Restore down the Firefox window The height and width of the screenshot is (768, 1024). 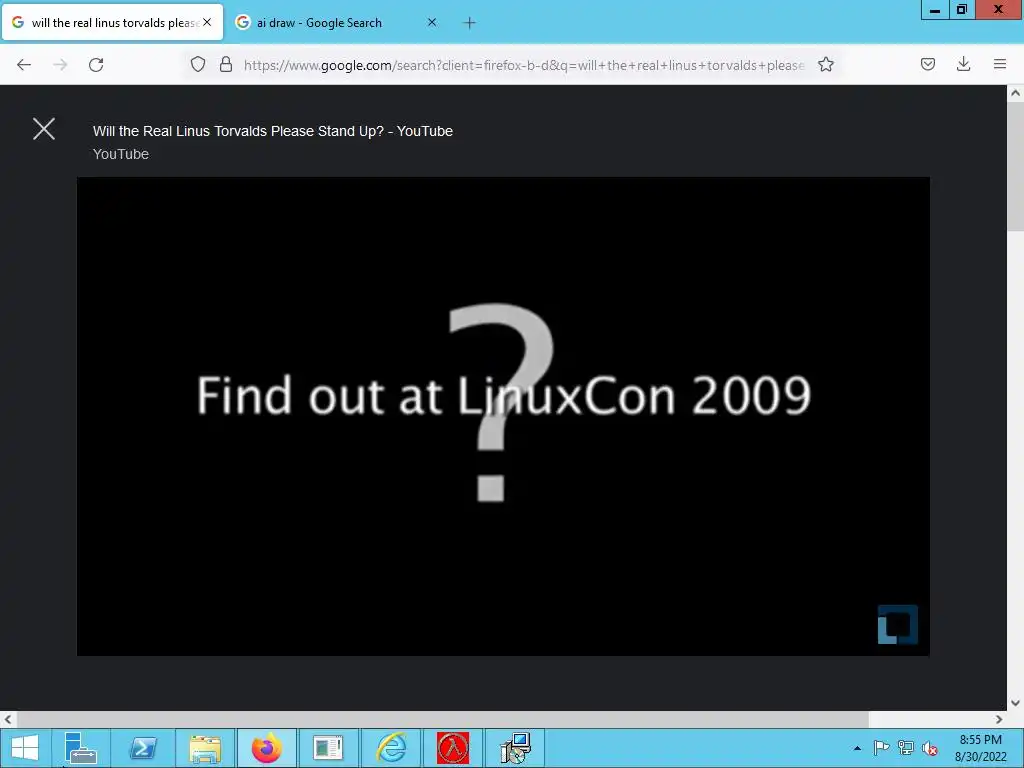coord(961,9)
